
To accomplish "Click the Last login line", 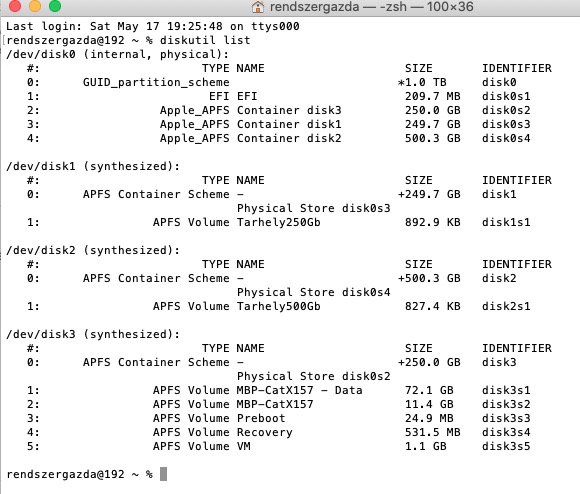I will point(153,26).
